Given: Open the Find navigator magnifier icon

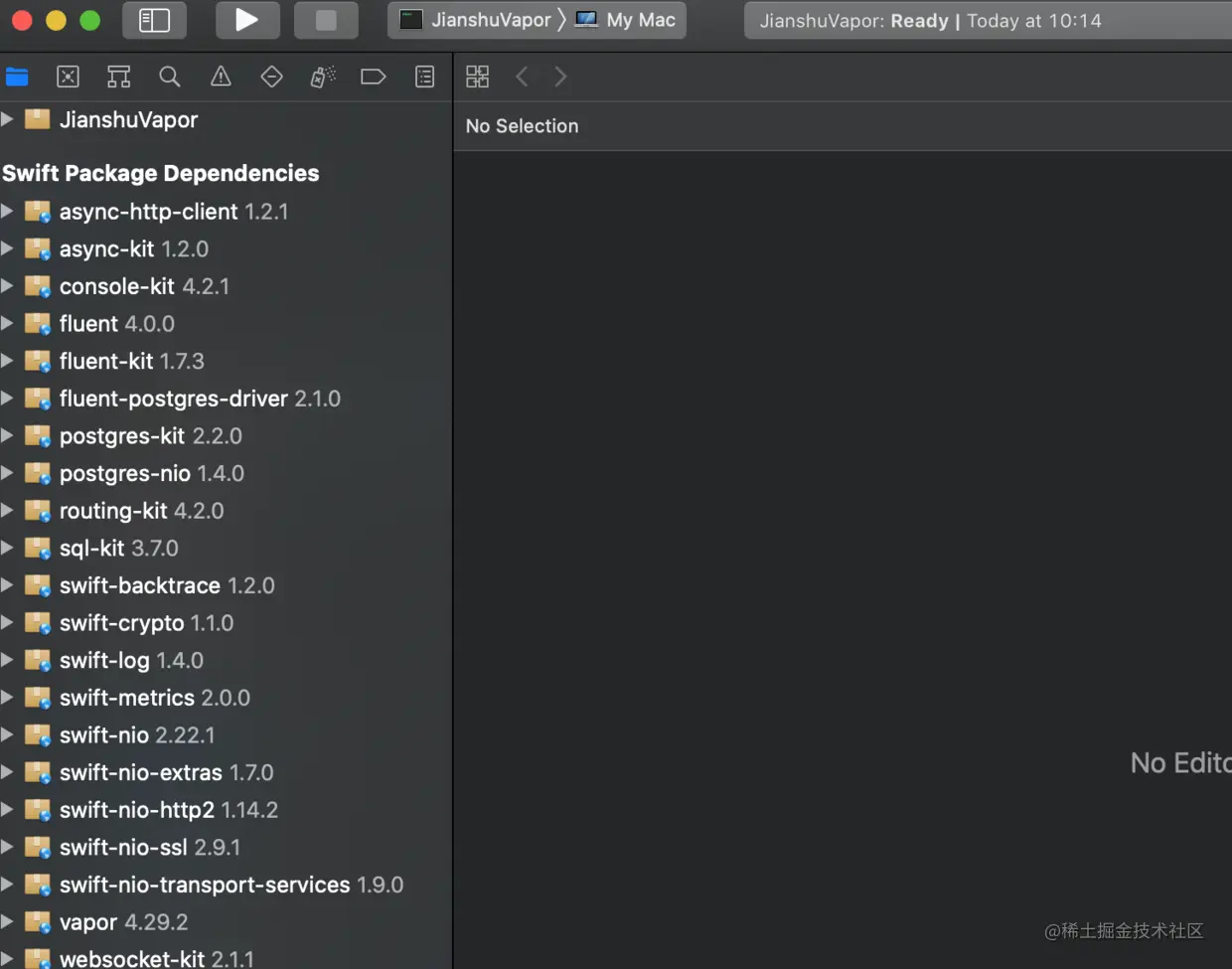Looking at the screenshot, I should point(170,77).
